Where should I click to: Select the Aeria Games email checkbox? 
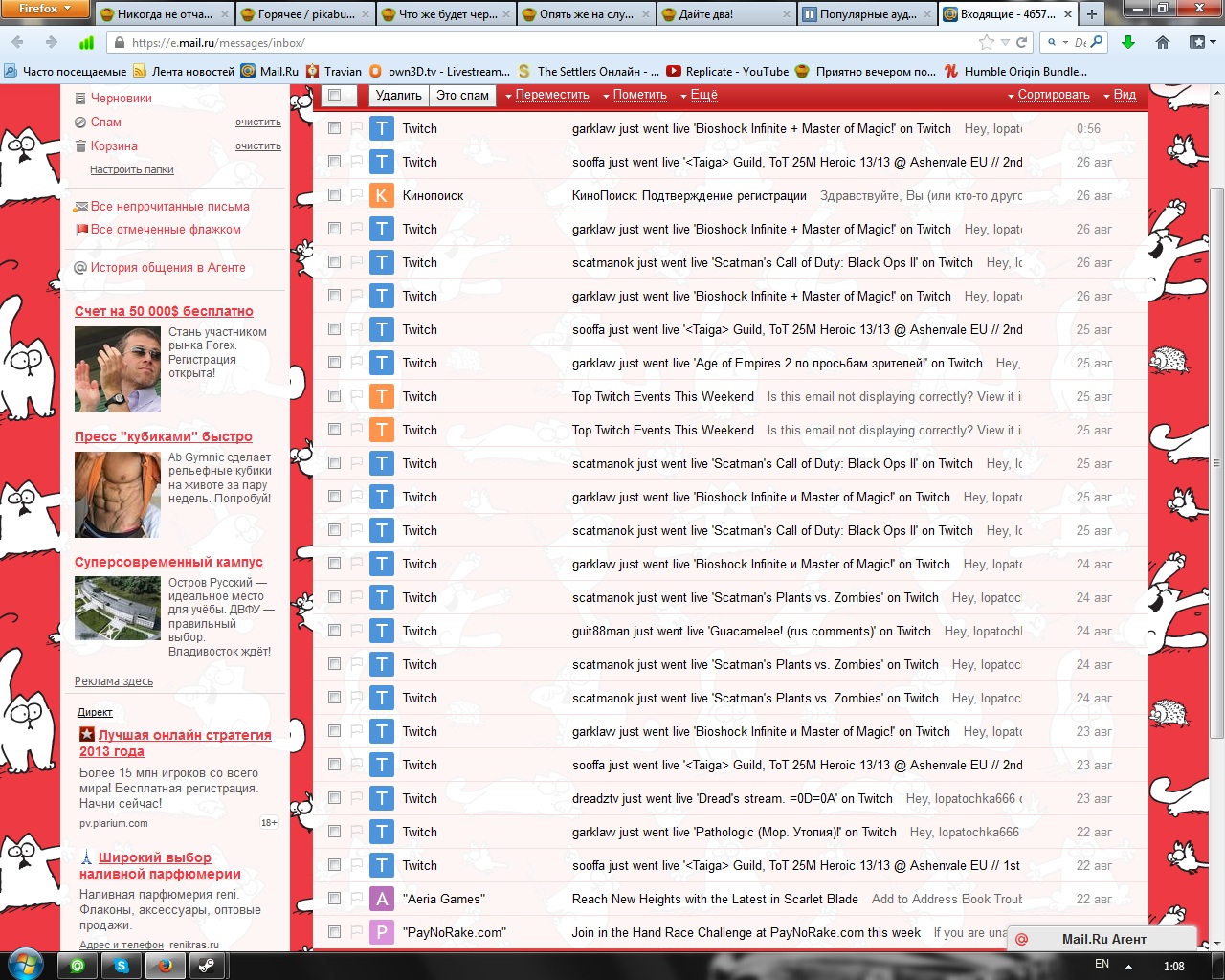tap(334, 899)
